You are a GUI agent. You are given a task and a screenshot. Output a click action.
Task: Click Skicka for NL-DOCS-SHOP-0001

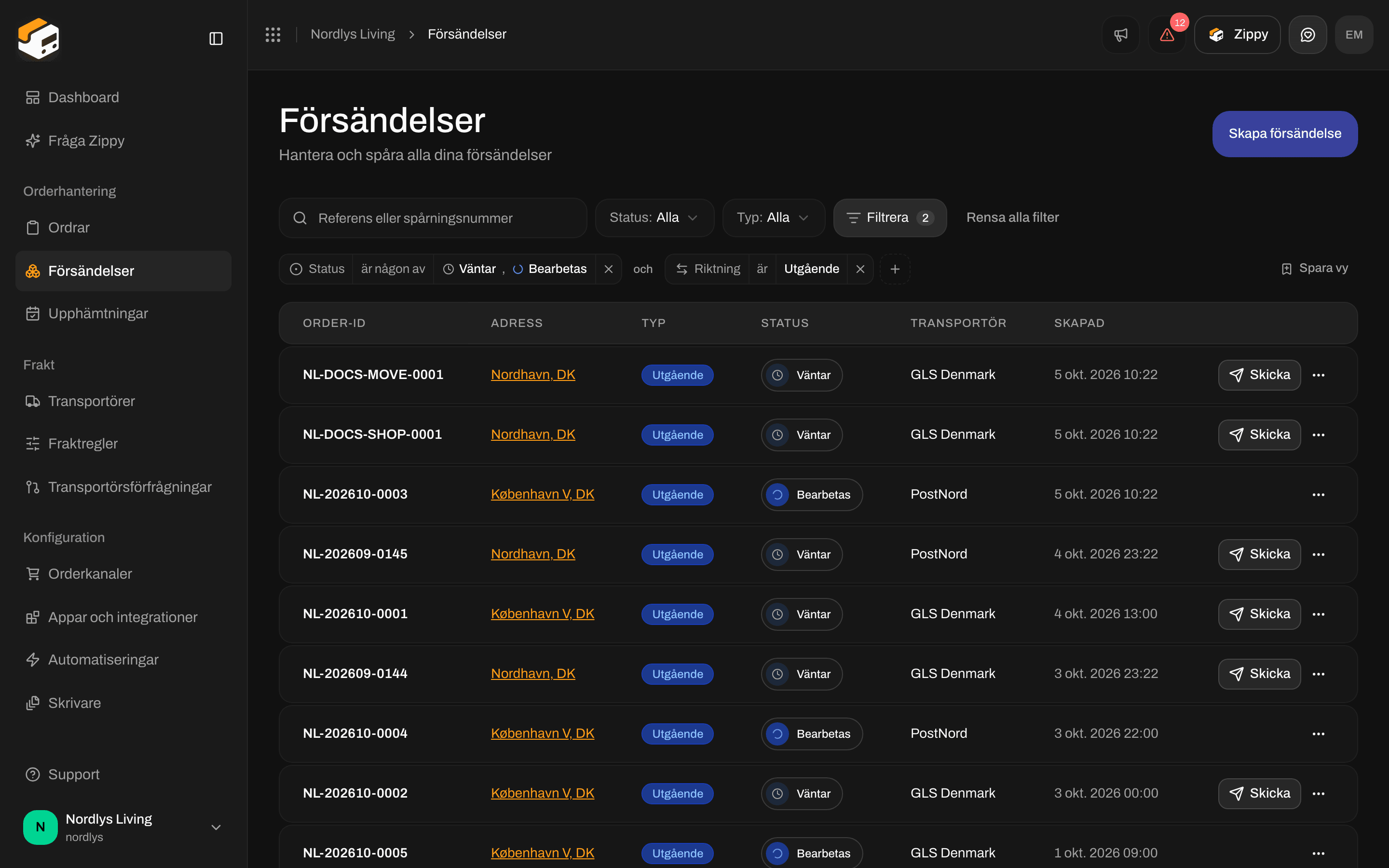(1259, 435)
